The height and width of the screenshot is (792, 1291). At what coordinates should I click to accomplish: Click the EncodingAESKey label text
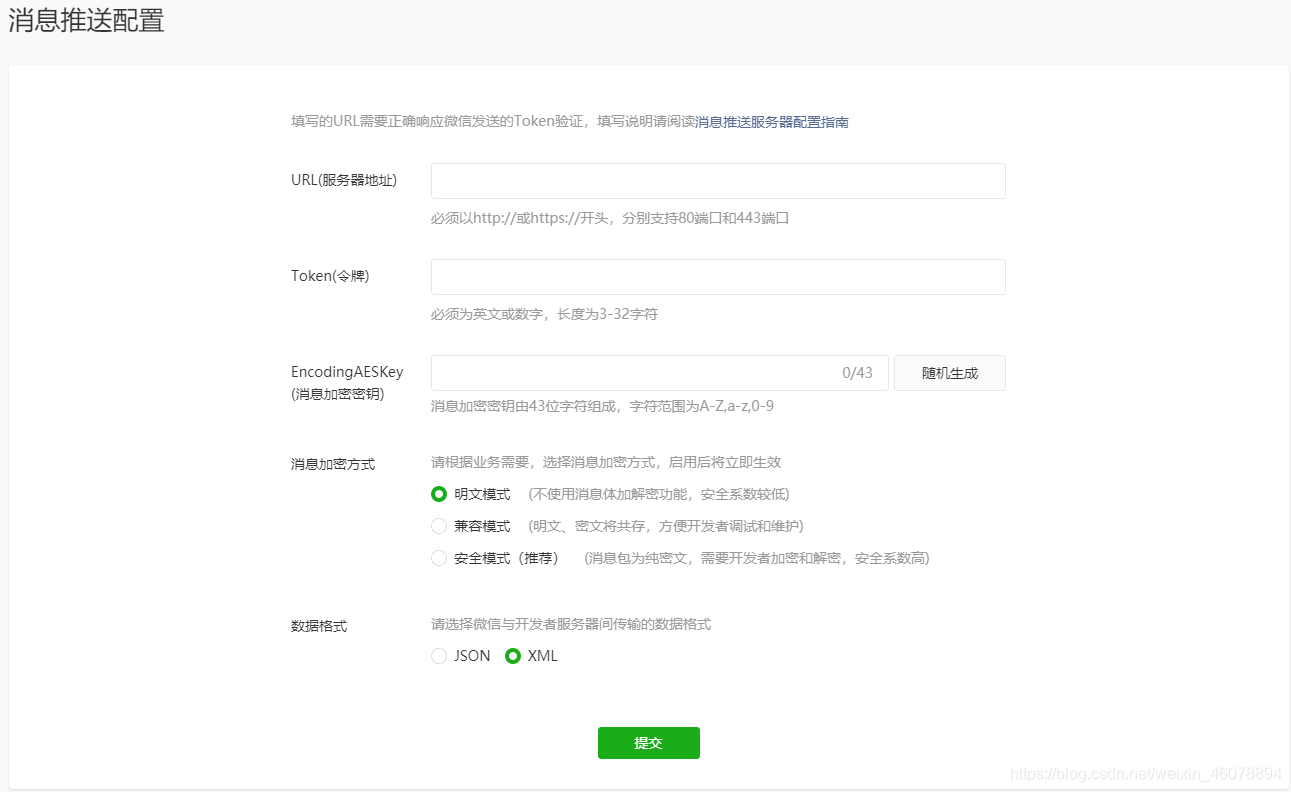tap(347, 372)
